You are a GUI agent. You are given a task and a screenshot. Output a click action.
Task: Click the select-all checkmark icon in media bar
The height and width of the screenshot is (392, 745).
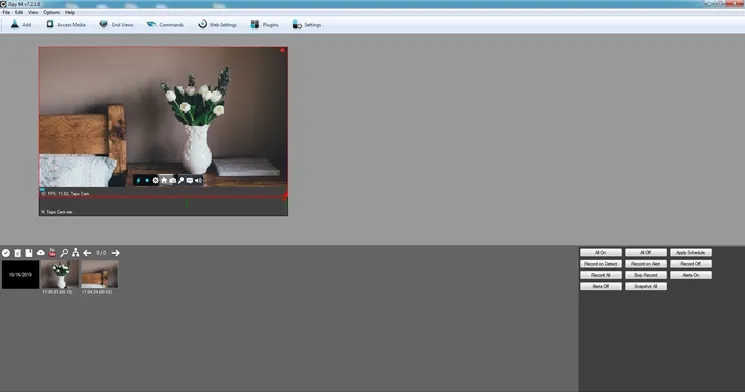6,253
